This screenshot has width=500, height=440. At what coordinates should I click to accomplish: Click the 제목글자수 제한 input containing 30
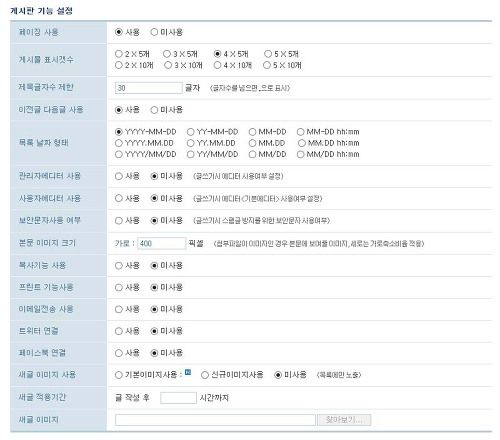coord(149,88)
